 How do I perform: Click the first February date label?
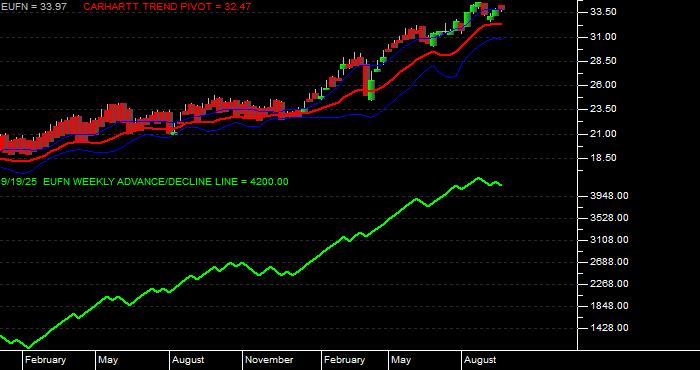46,360
